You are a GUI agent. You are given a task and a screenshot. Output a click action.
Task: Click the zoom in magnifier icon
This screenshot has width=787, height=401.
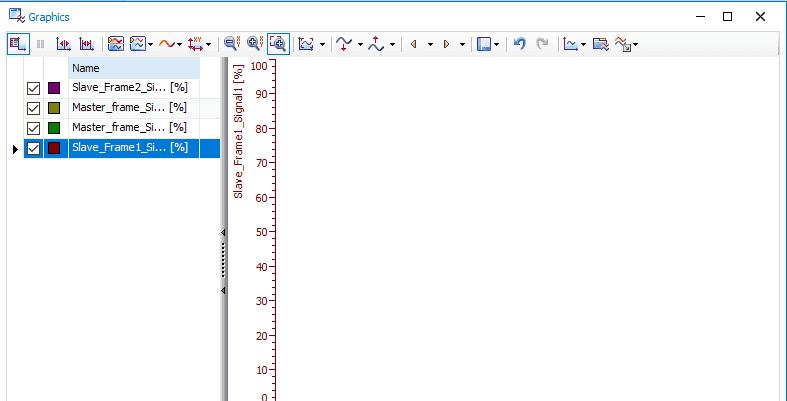[254, 44]
